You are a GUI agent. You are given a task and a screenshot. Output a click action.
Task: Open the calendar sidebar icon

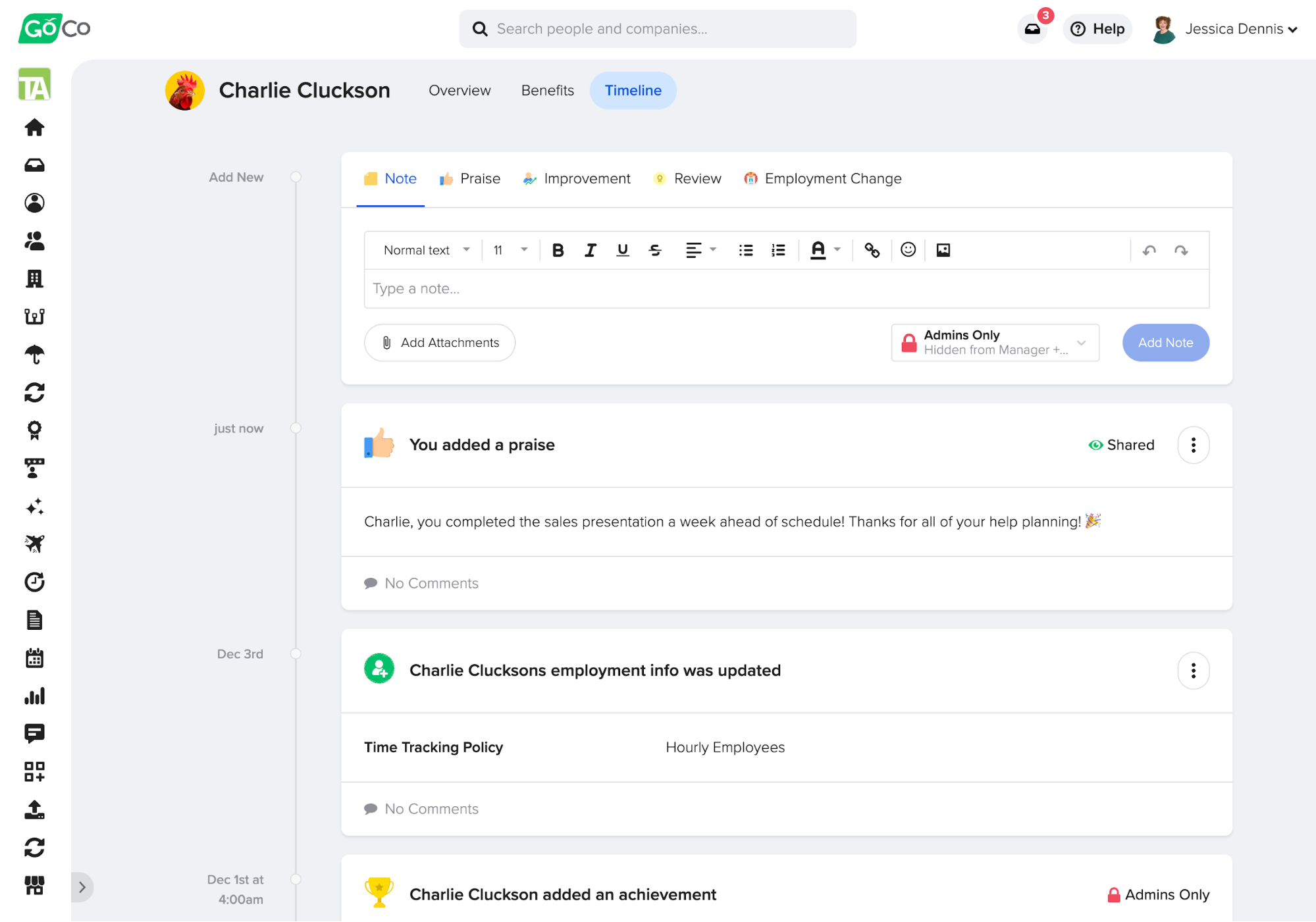34,658
